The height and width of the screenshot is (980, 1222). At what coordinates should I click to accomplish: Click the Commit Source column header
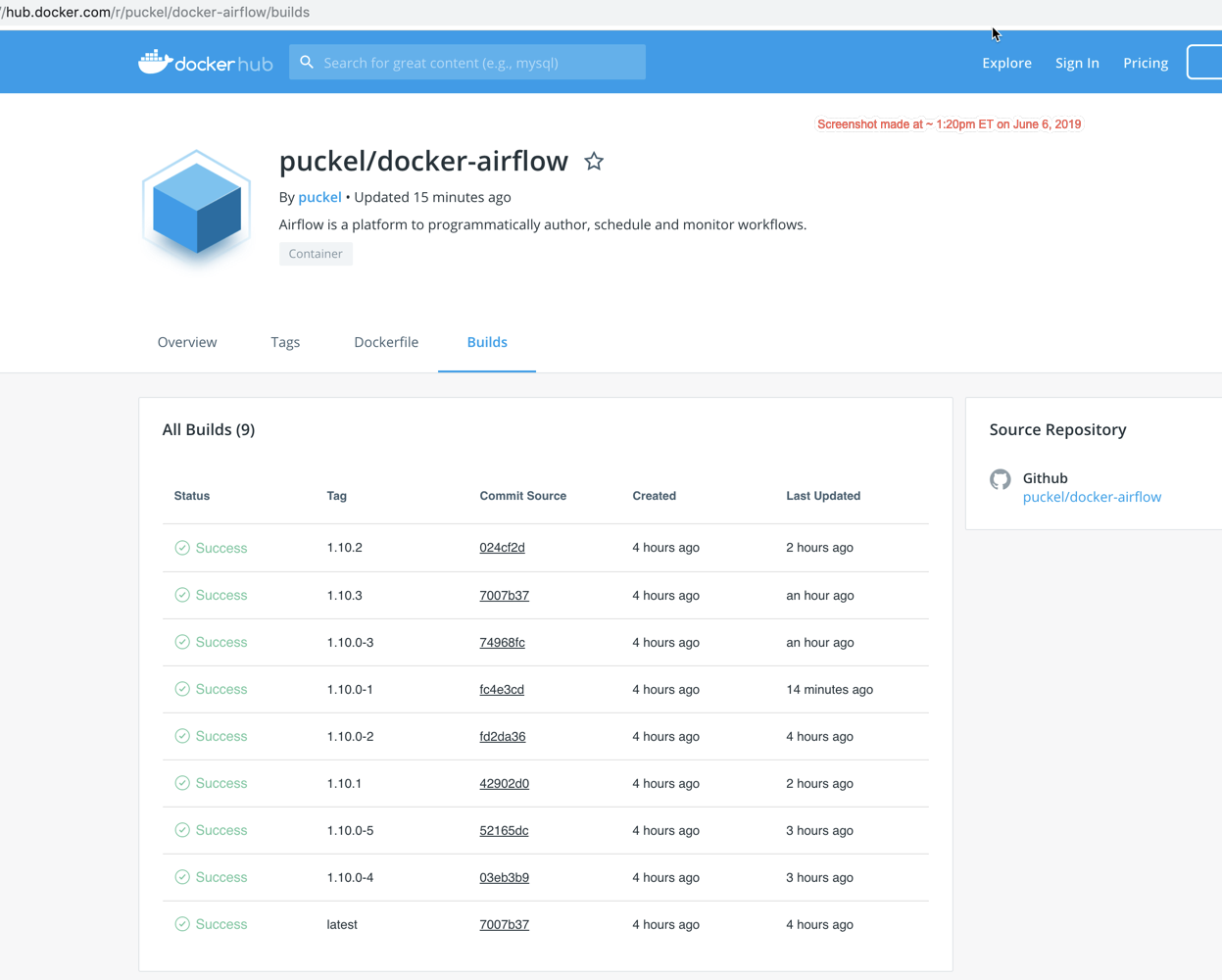click(523, 496)
